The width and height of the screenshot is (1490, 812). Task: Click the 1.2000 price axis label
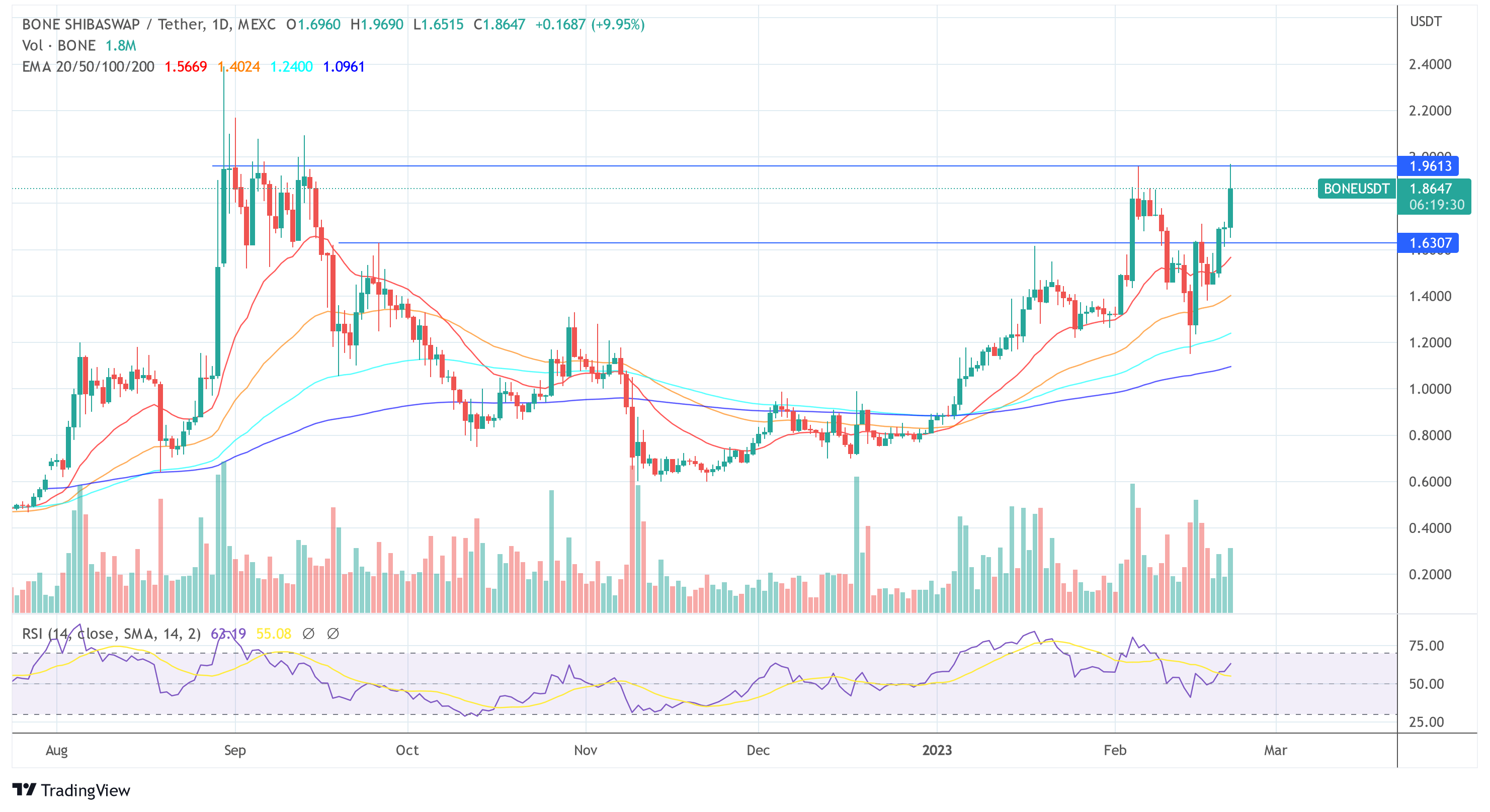1430,343
